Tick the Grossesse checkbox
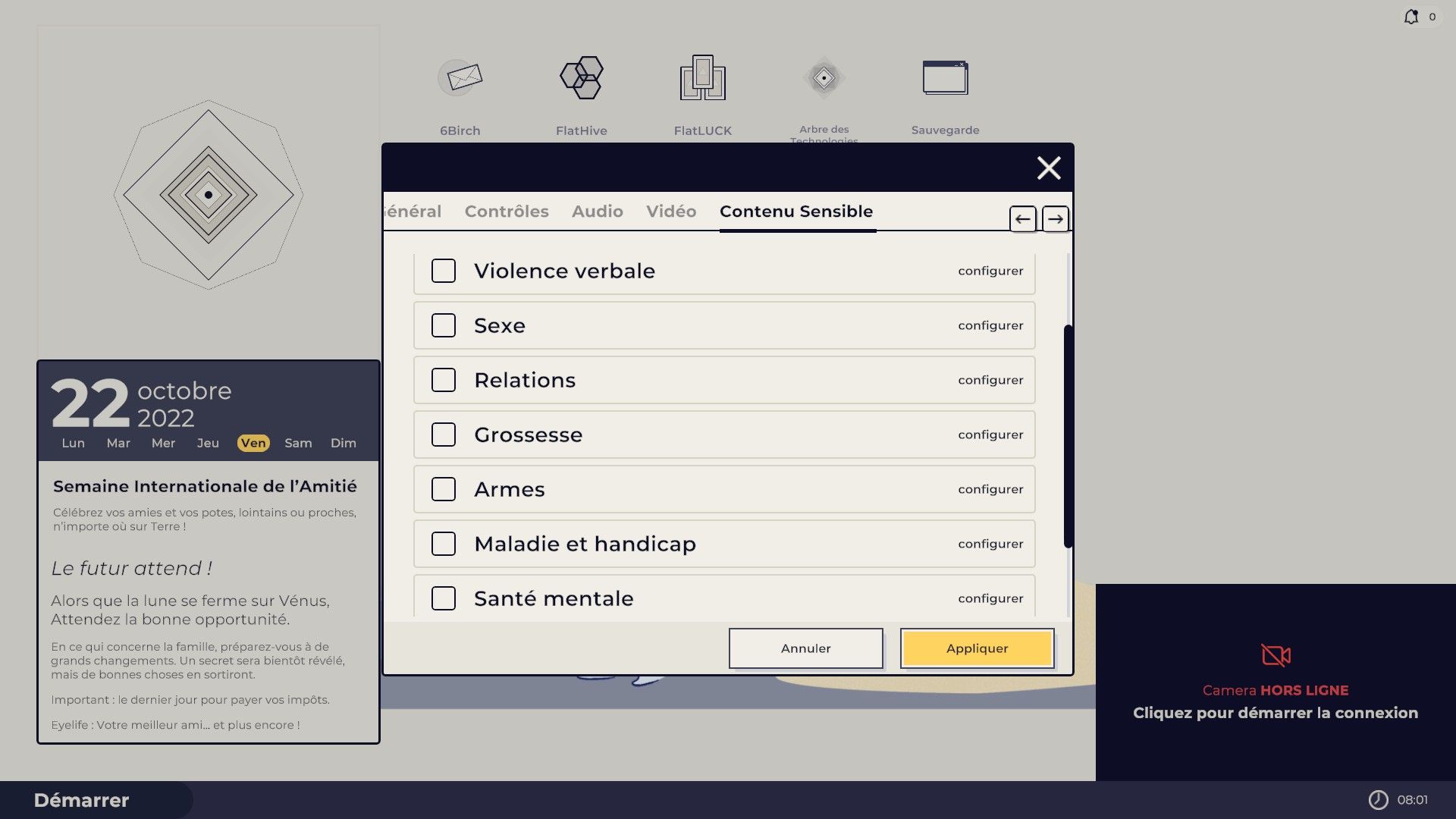Viewport: 1456px width, 819px height. pos(444,435)
